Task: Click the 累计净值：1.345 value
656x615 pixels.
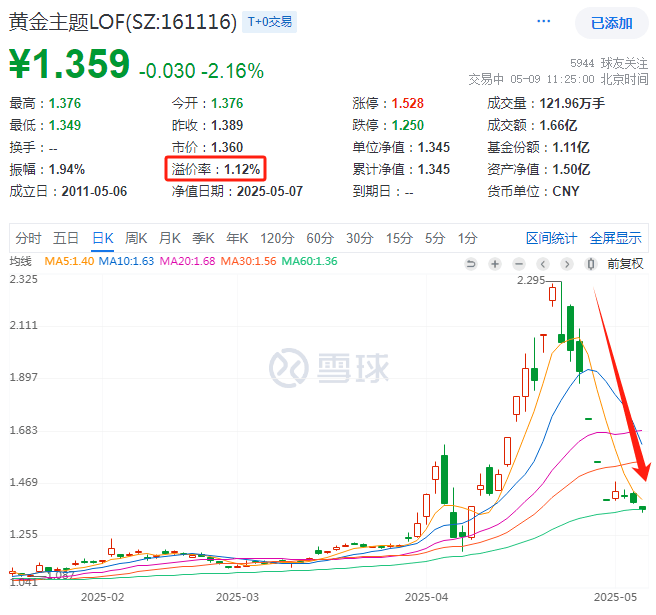Action: pyautogui.click(x=401, y=169)
